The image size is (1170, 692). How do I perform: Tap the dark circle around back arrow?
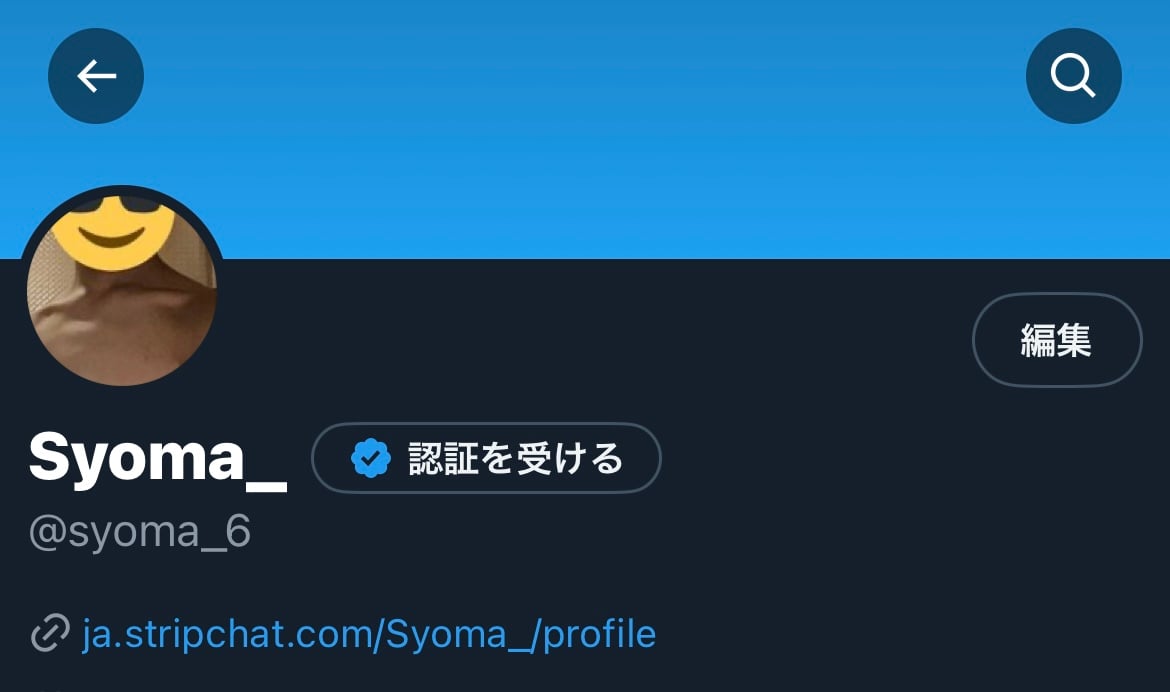point(96,76)
